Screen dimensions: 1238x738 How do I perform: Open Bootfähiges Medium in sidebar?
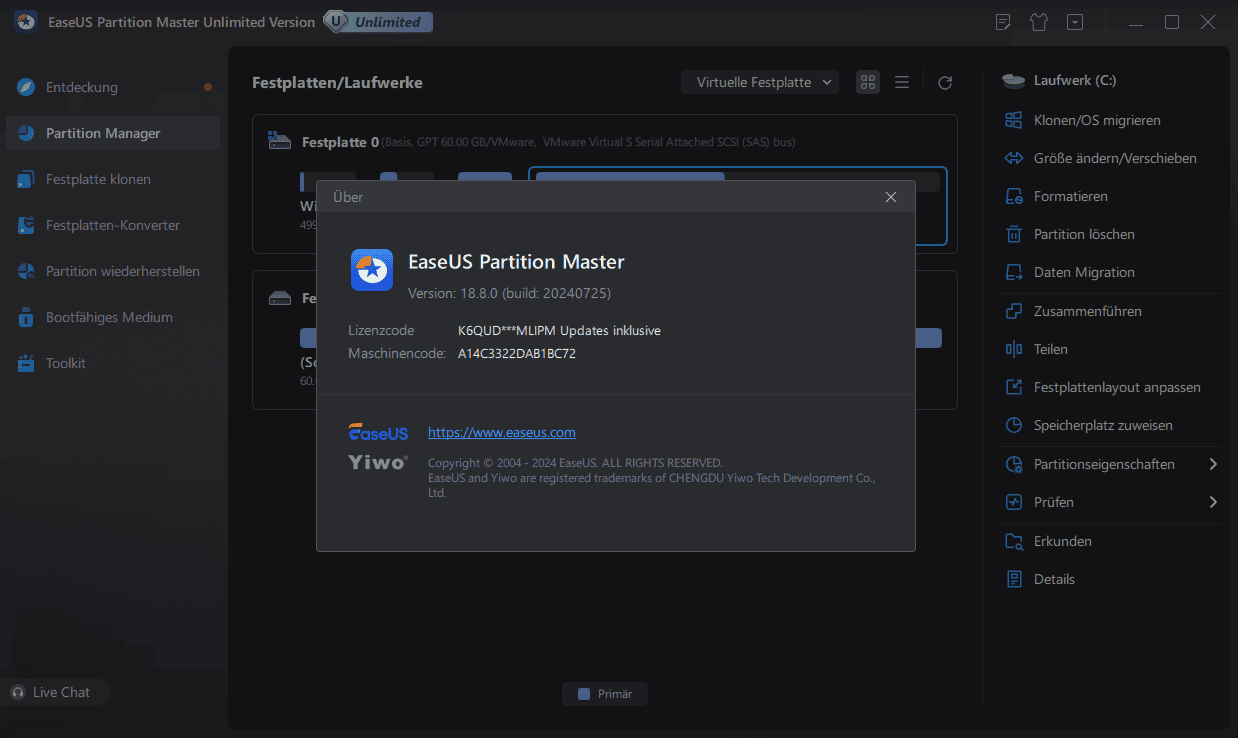click(x=112, y=317)
